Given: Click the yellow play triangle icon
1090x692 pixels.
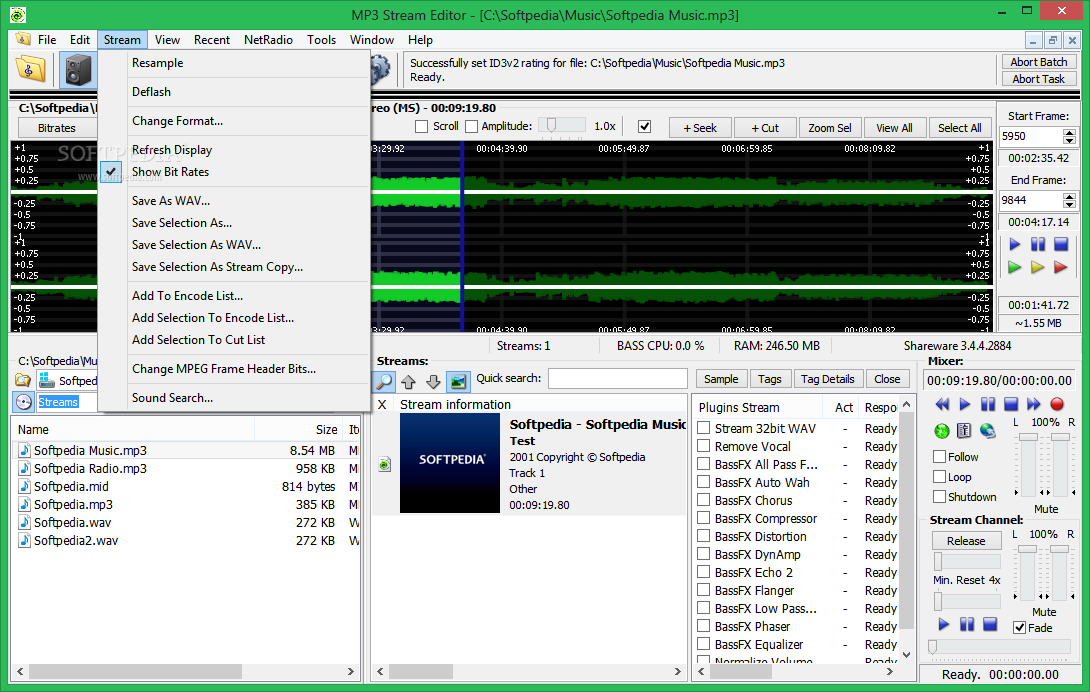Looking at the screenshot, I should [x=1037, y=267].
